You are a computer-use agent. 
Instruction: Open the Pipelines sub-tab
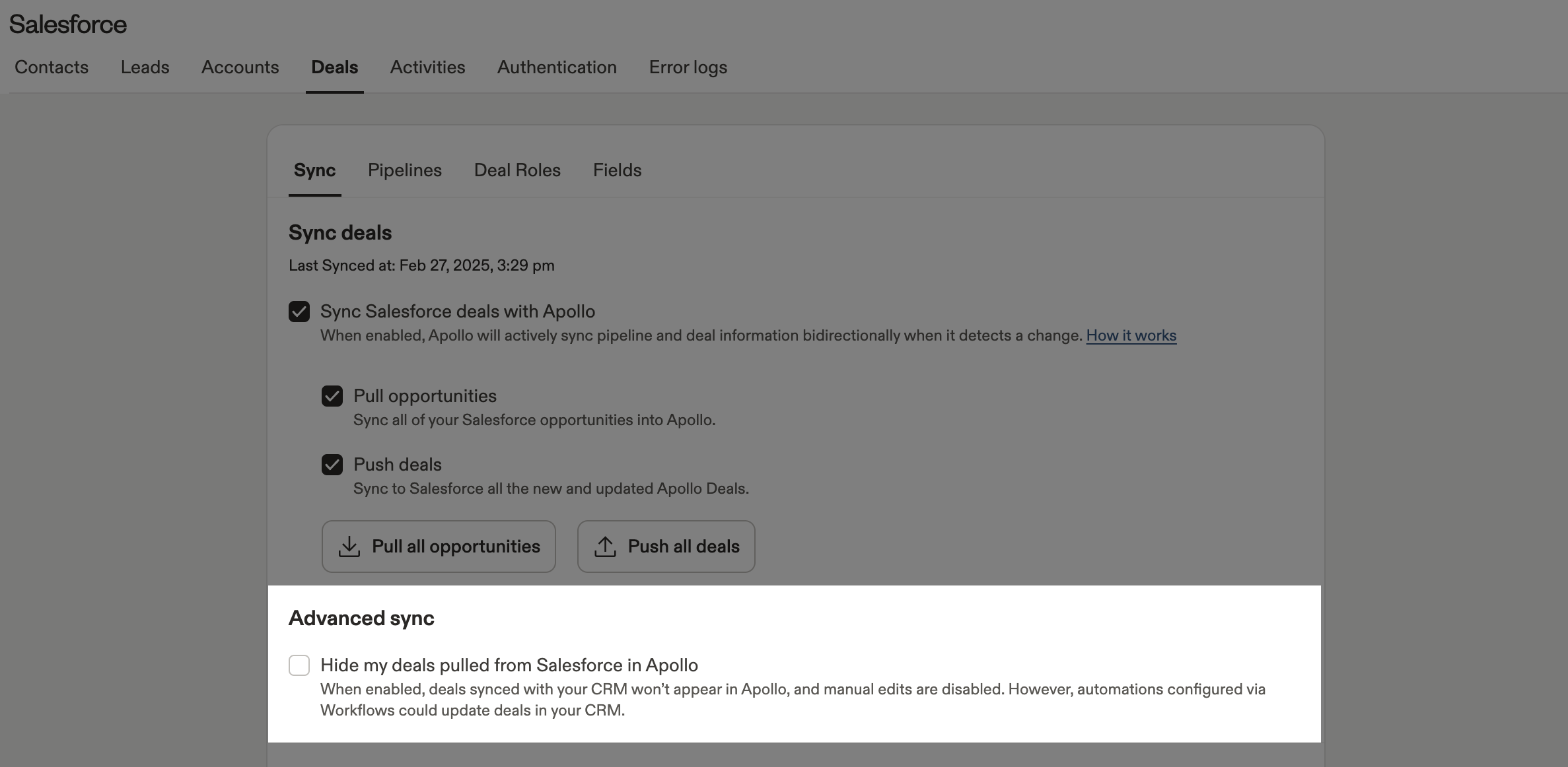click(x=405, y=170)
